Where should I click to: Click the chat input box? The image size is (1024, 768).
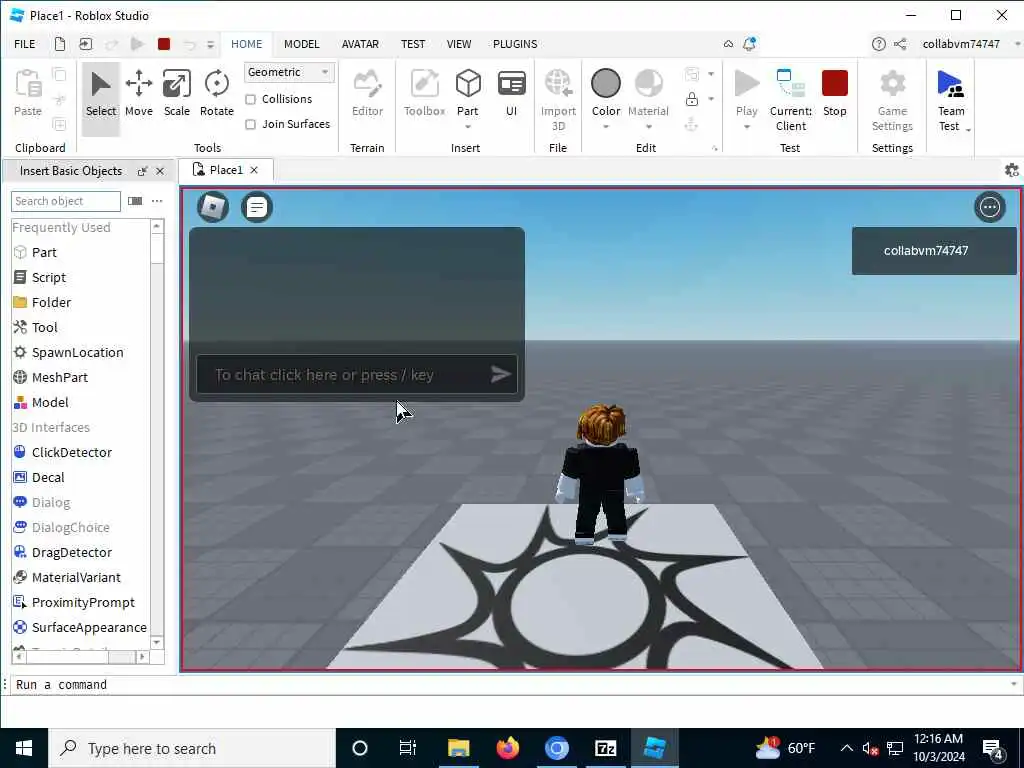click(357, 374)
